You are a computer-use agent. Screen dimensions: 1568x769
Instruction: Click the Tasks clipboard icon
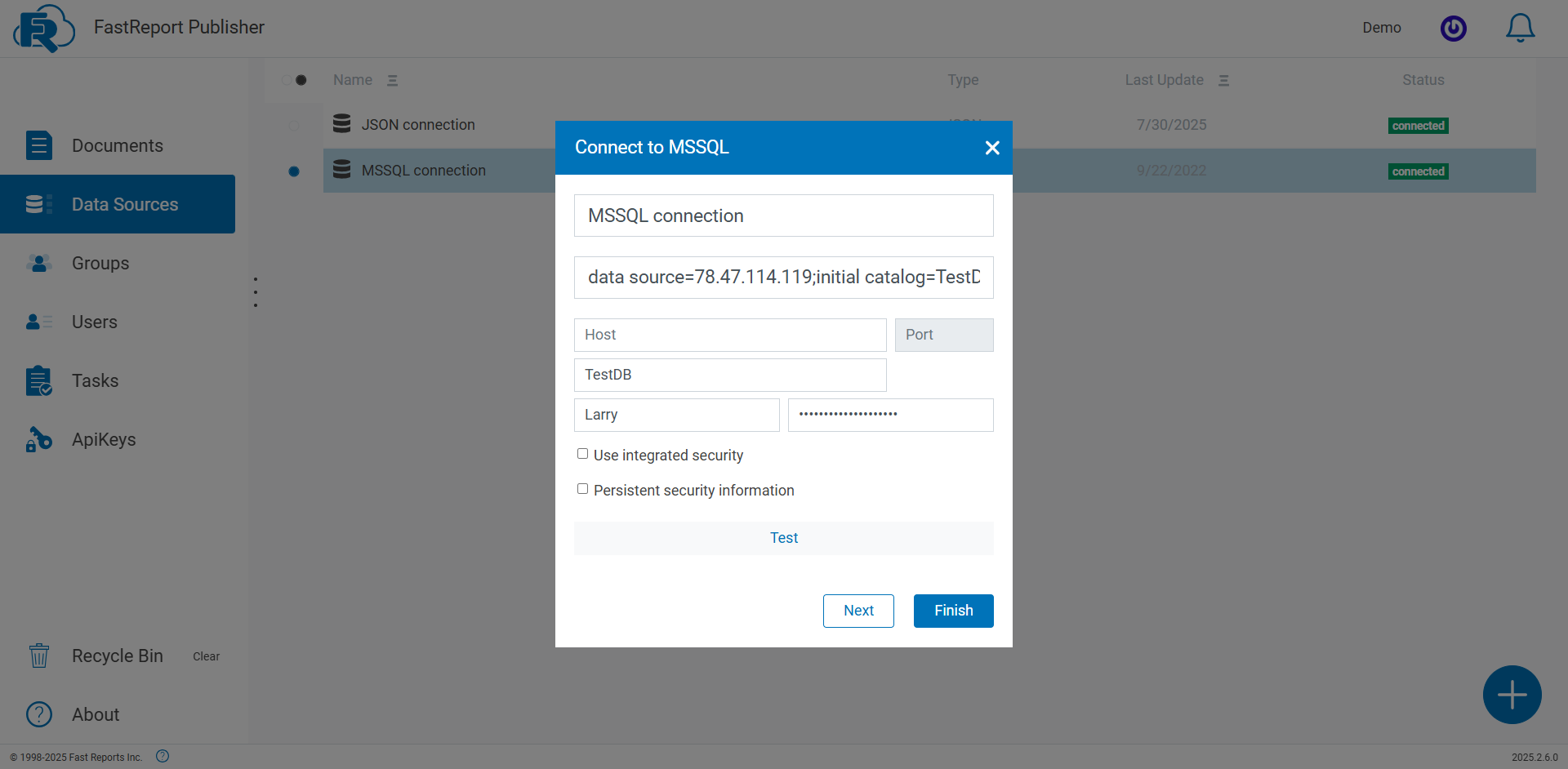pyautogui.click(x=38, y=380)
